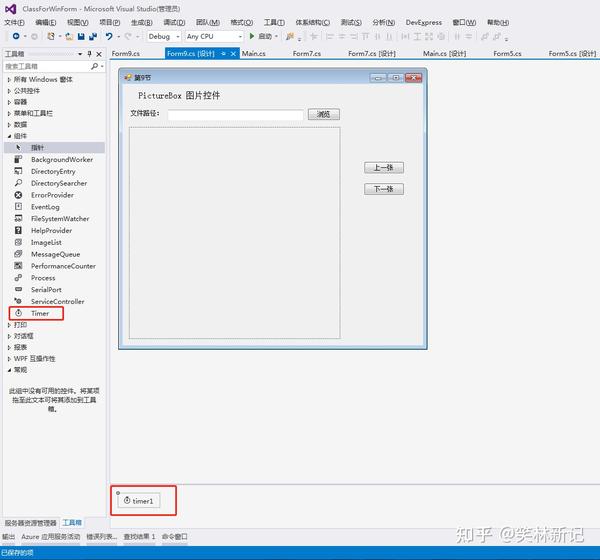The height and width of the screenshot is (560, 600).
Task: Expand the 对话框 toolbox group
Action: point(9,336)
